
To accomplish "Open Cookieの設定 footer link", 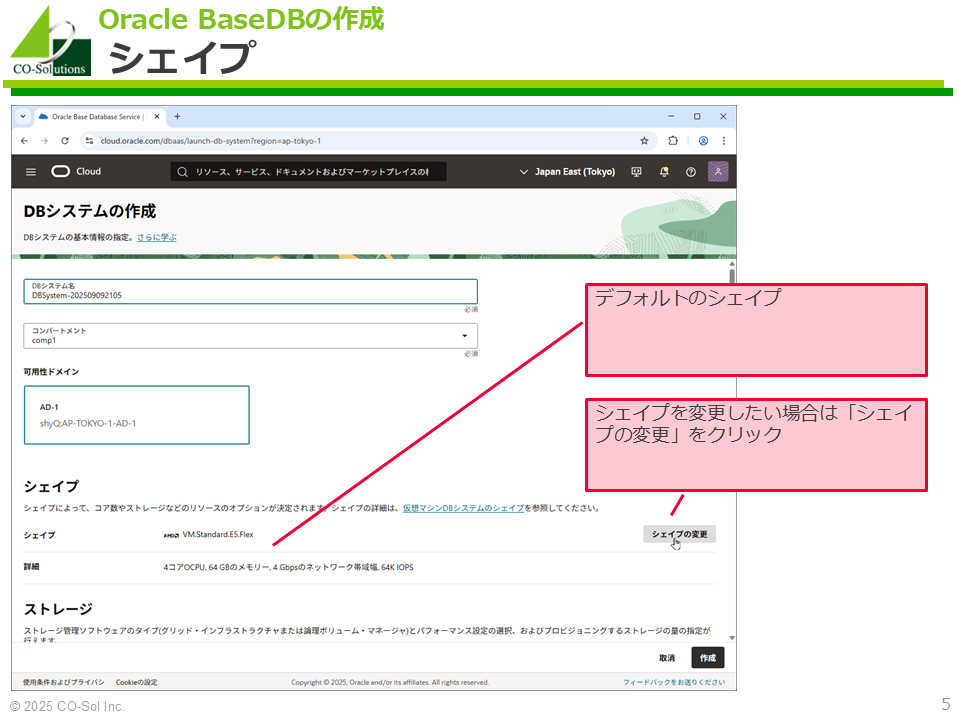I will pos(137,683).
